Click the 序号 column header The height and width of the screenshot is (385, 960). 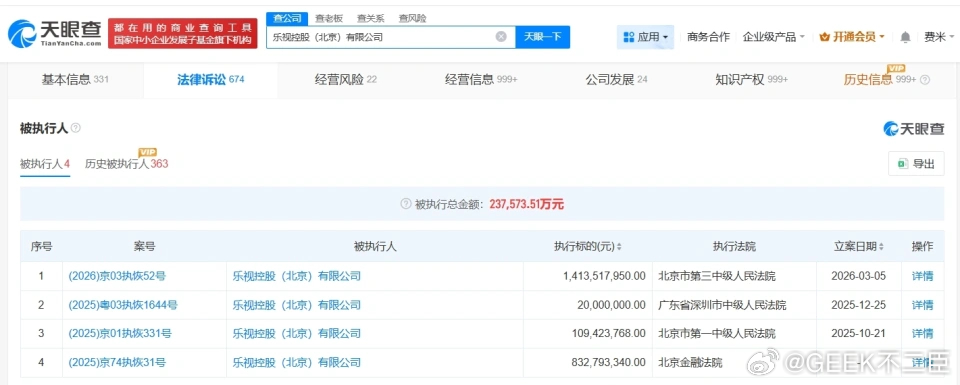(41, 247)
